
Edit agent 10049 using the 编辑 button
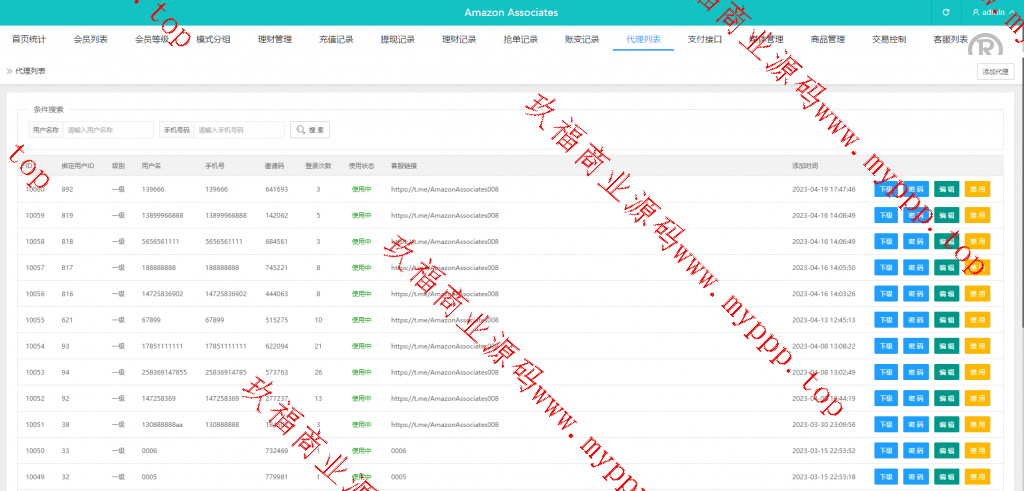947,476
